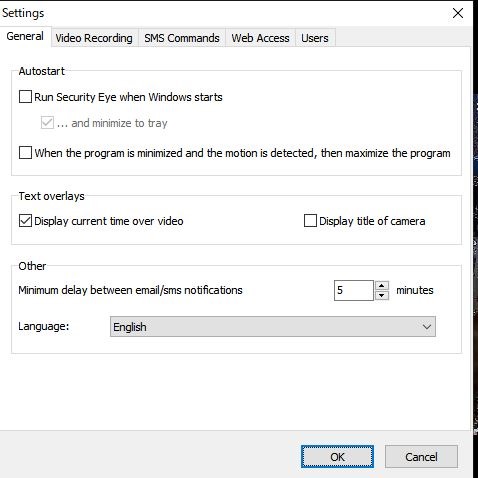
Task: Select the Users tab
Action: 315,38
